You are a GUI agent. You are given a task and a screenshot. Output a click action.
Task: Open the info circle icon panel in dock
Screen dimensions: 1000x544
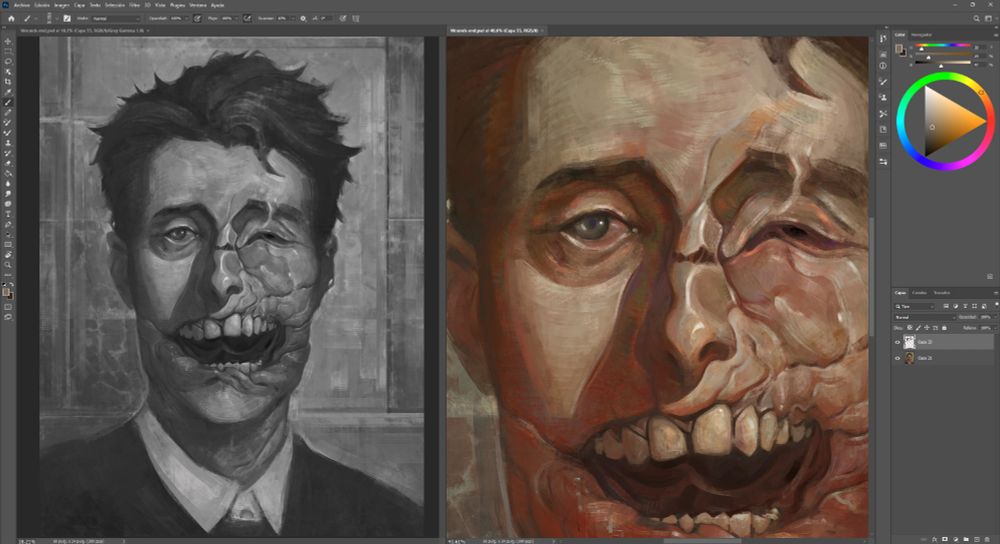point(883,66)
